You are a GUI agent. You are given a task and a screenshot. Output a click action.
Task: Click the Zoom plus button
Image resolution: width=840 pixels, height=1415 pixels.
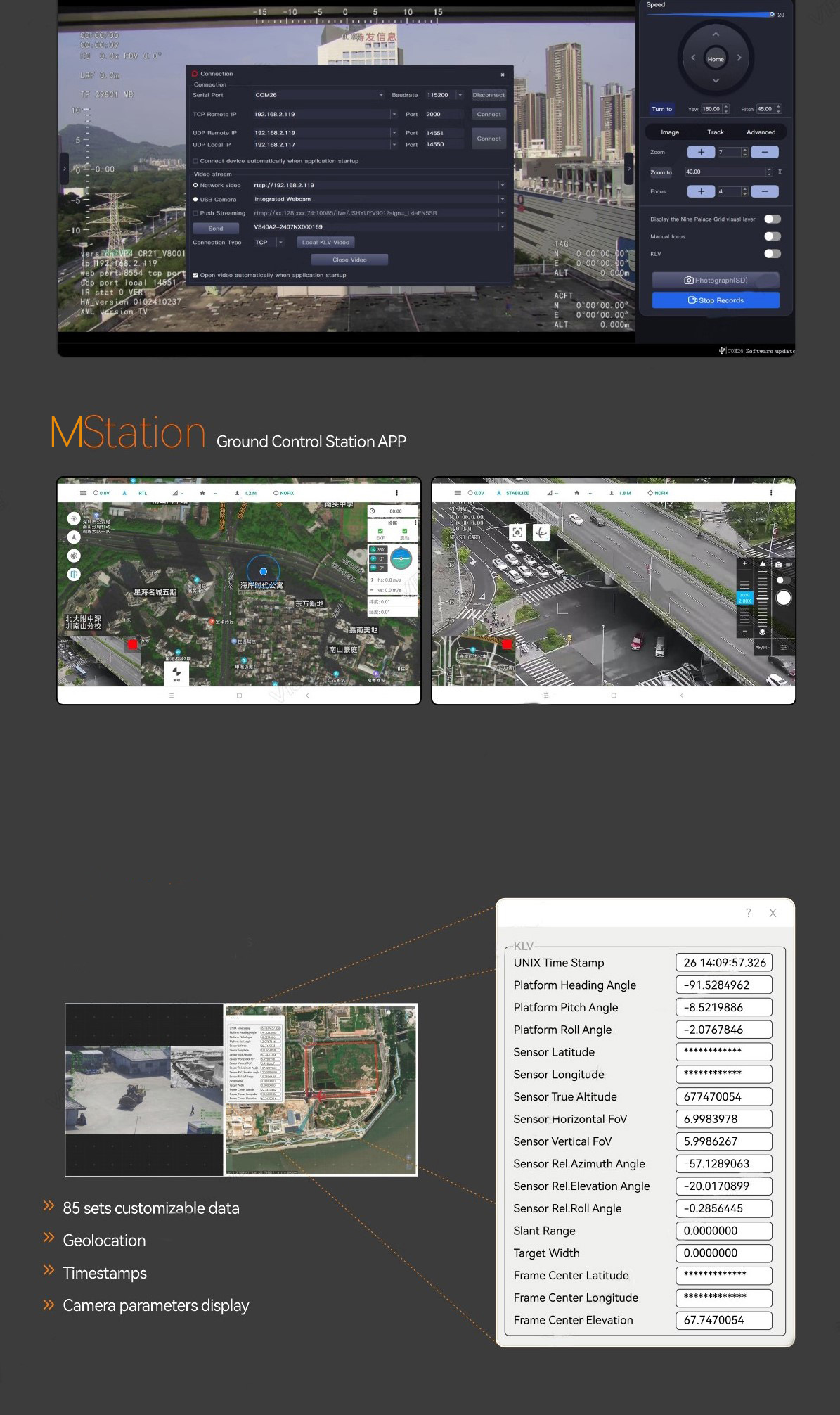(701, 152)
